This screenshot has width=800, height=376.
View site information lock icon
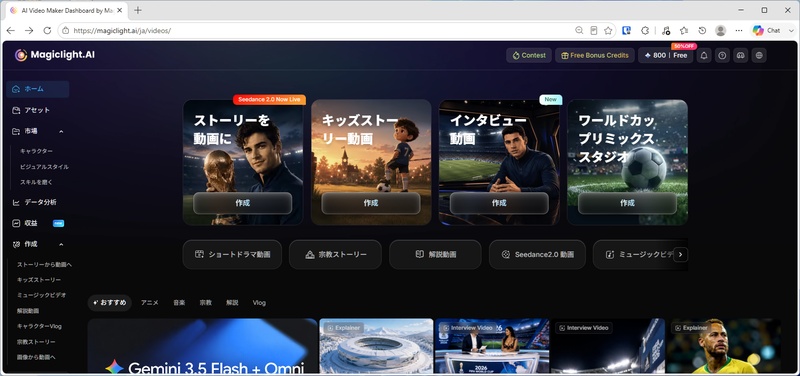[65, 31]
